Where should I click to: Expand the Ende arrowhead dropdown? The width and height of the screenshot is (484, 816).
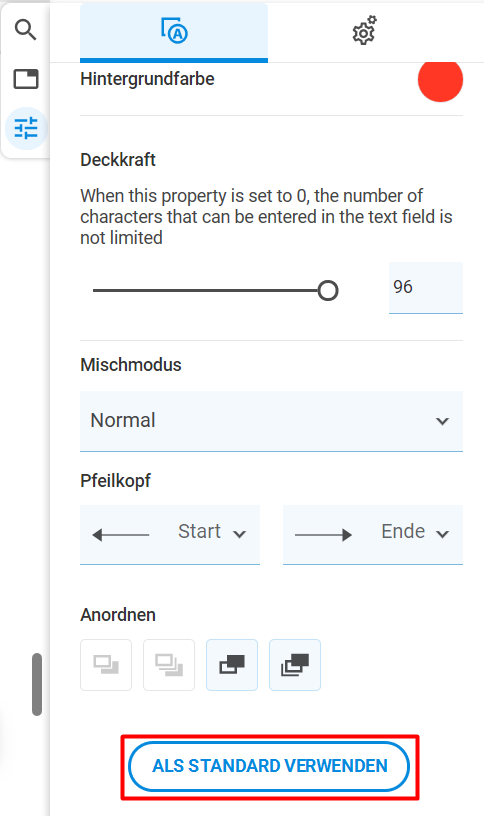click(x=373, y=534)
